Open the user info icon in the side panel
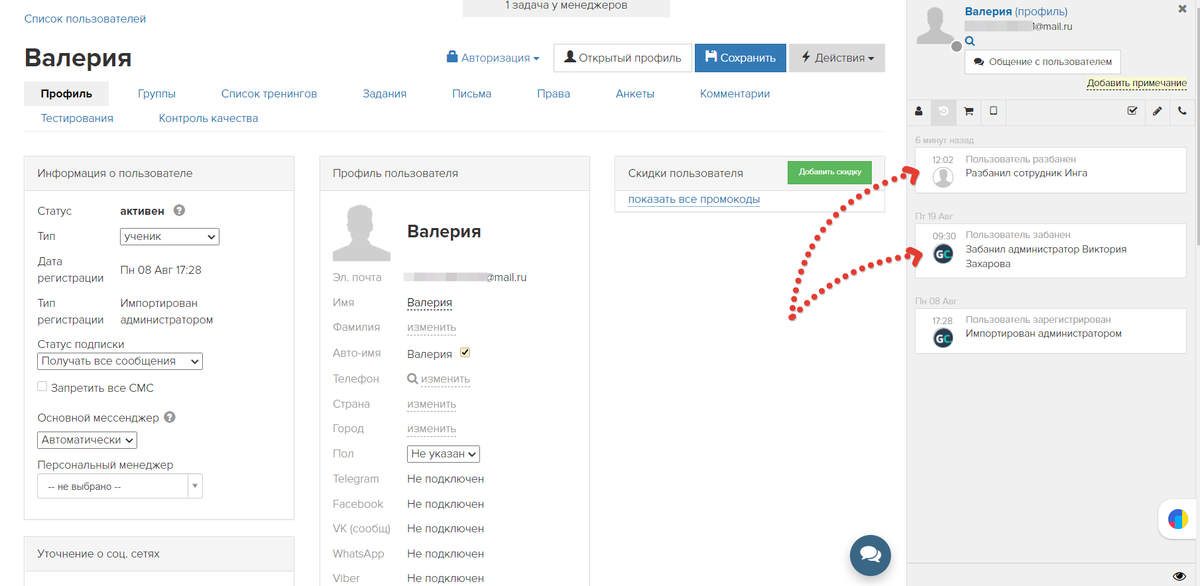 tap(919, 111)
